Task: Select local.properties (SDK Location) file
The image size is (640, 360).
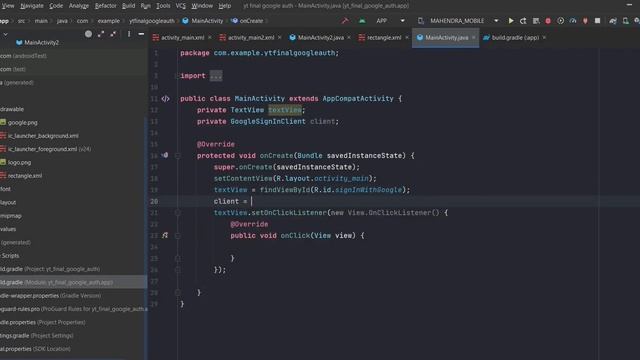Action: (35, 349)
